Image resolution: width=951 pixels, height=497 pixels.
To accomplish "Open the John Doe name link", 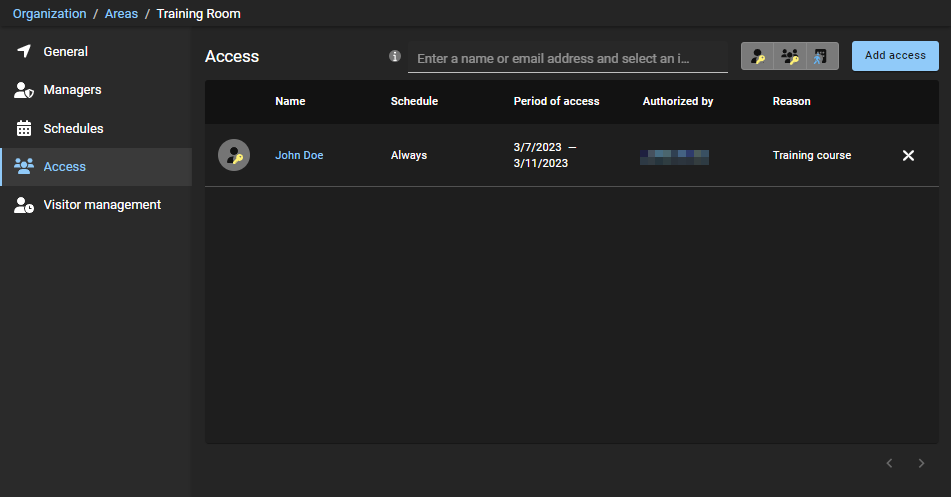I will [x=299, y=155].
